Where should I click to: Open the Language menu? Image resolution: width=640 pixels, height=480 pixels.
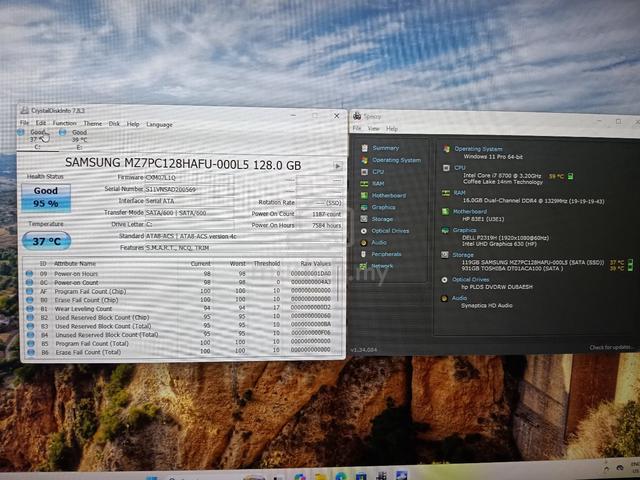pyautogui.click(x=159, y=124)
